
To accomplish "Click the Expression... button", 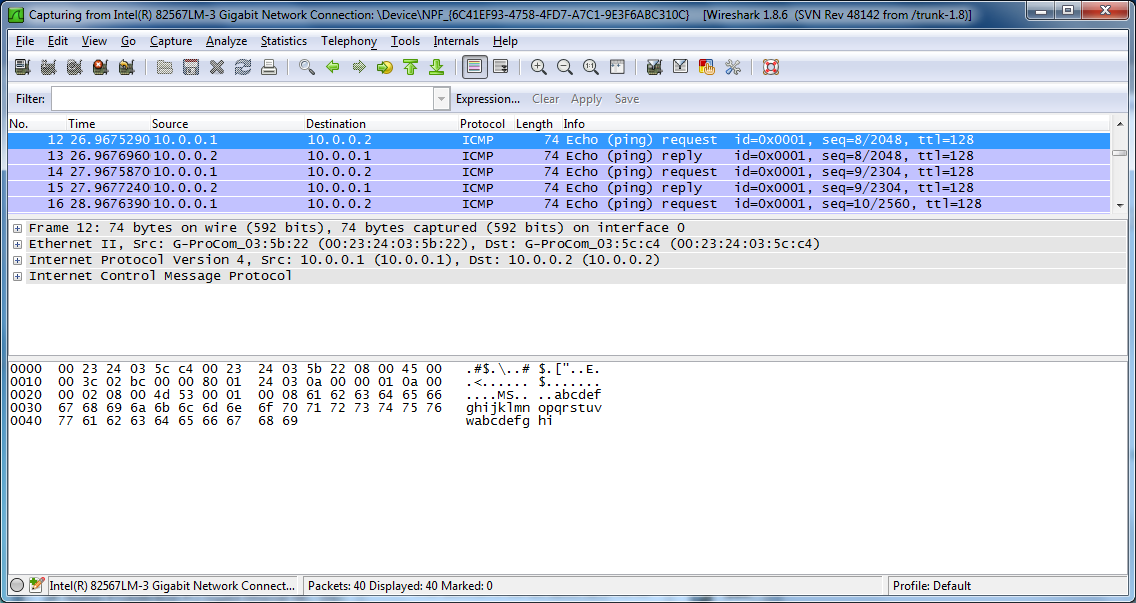I will 487,99.
